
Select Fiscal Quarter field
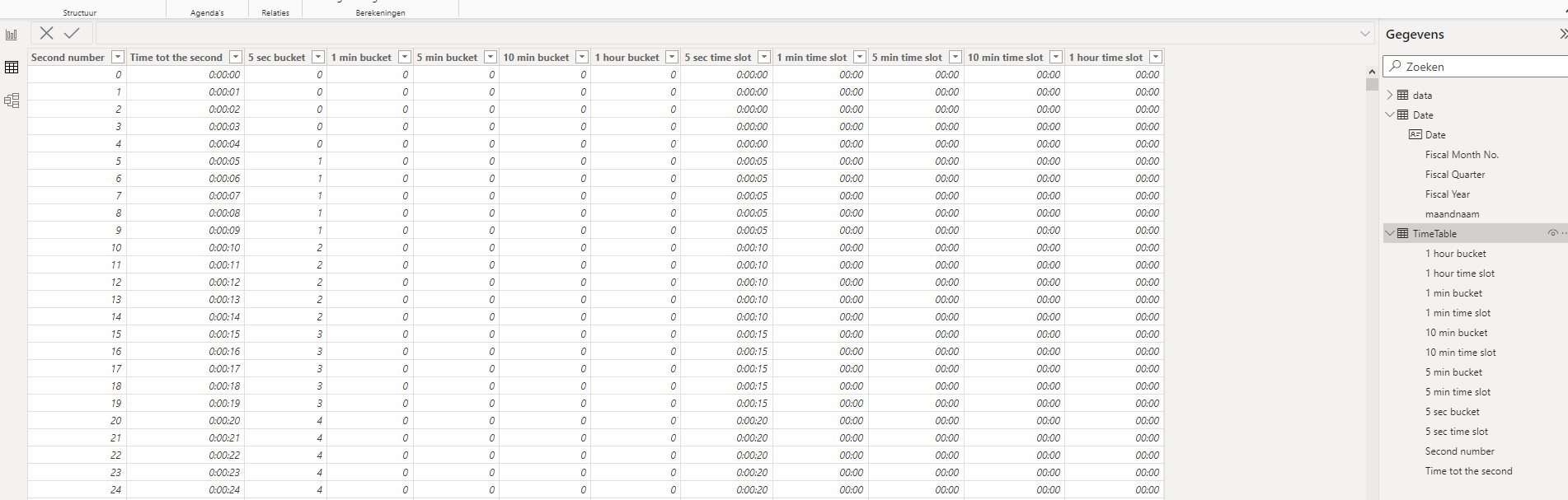(x=1455, y=175)
